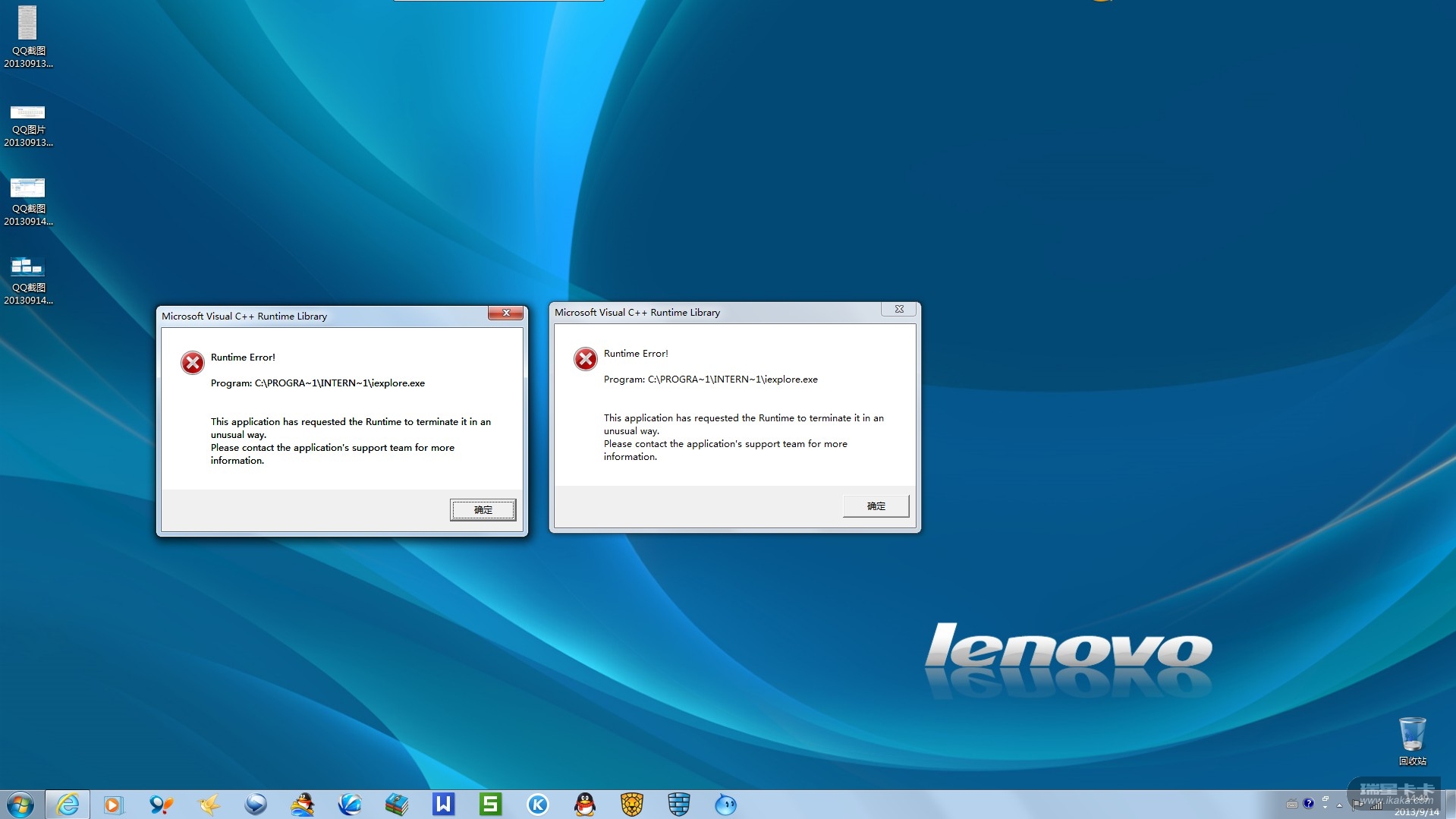Click the restore icon in the language bar
This screenshot has height=819, width=1456.
(1325, 799)
